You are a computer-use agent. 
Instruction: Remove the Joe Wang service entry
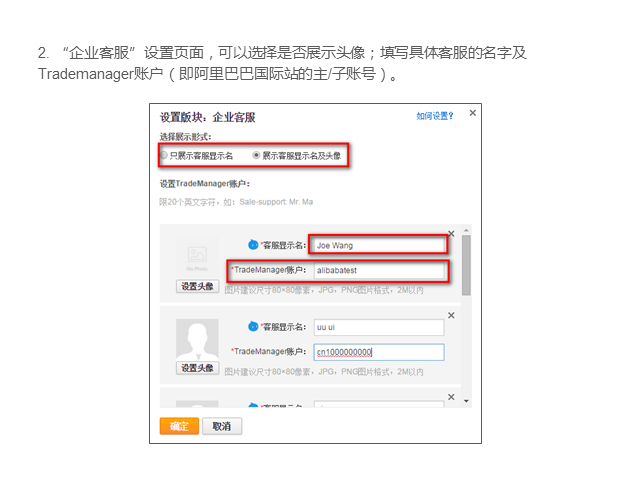tap(451, 233)
